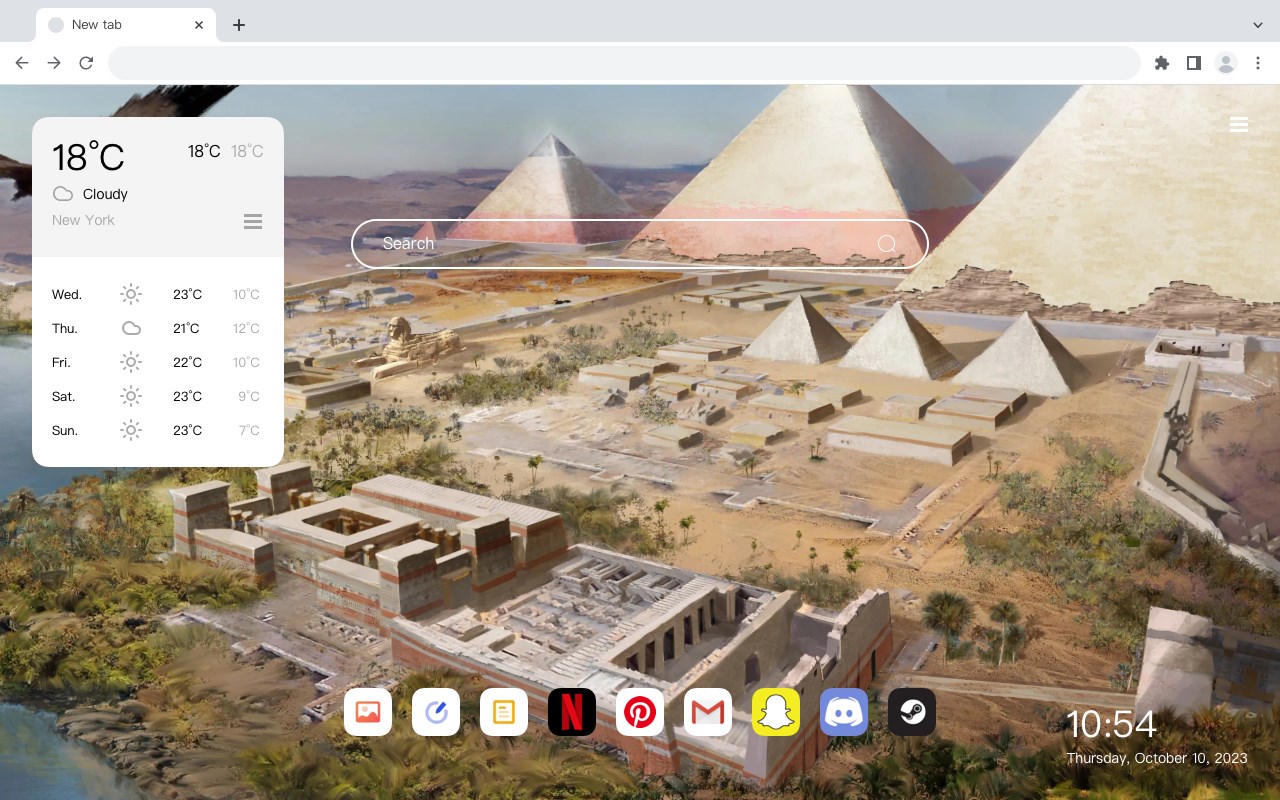
Task: Select the Fri. forecast row
Action: [157, 362]
